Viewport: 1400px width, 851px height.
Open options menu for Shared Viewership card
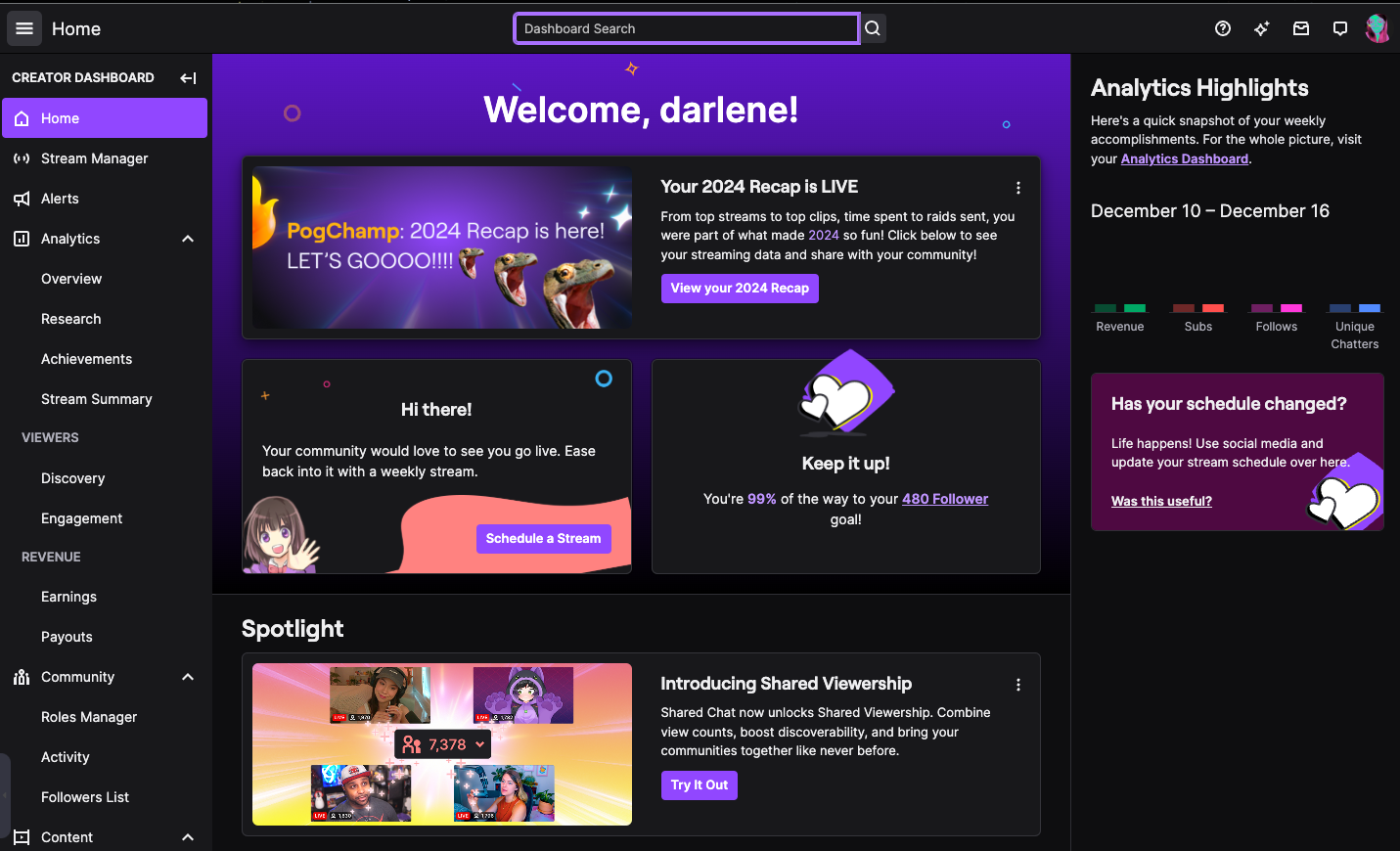[x=1017, y=685]
